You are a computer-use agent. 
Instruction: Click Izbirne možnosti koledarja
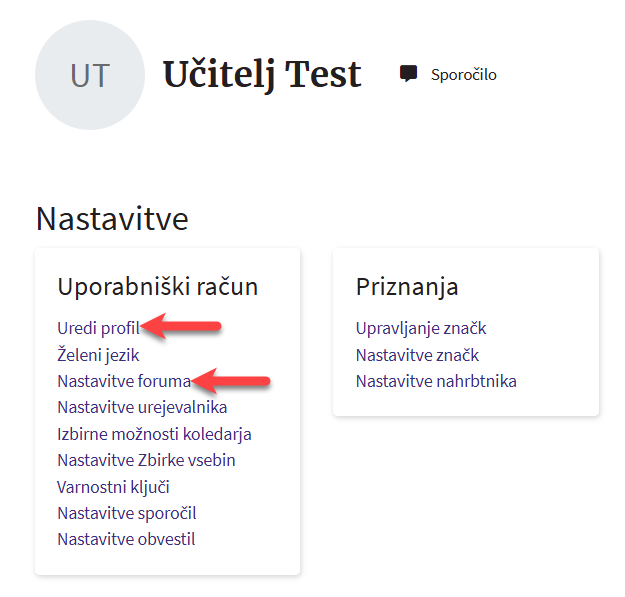(x=154, y=434)
